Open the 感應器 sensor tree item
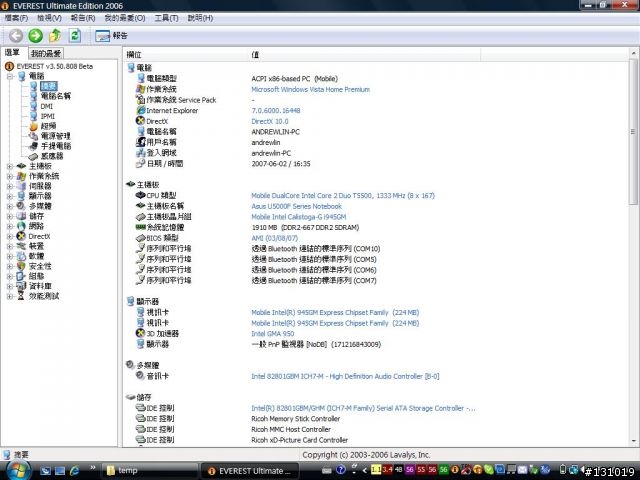 (52, 156)
